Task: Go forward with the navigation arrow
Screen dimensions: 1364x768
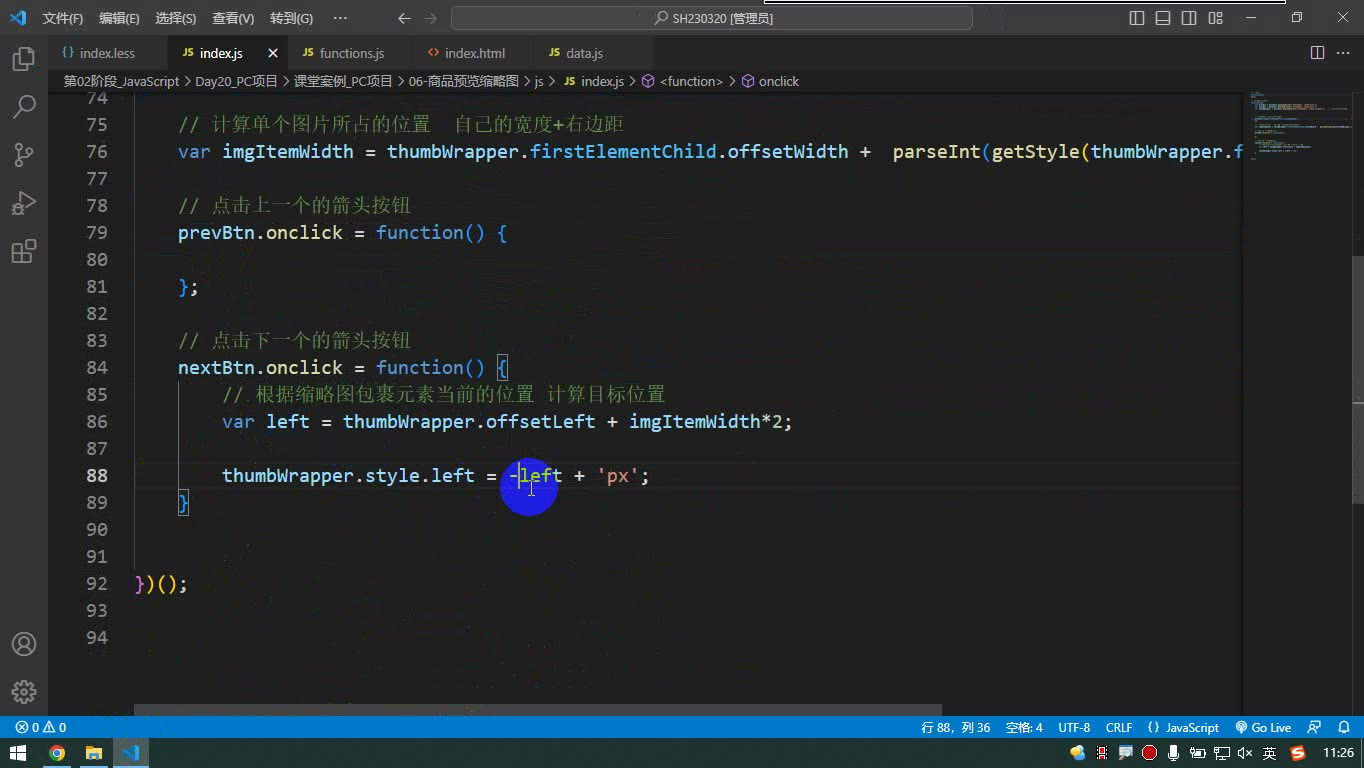Action: [430, 18]
